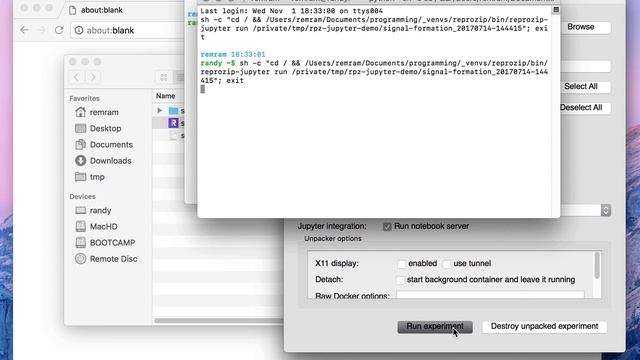Click the Favorites heading in Finder

pos(84,98)
